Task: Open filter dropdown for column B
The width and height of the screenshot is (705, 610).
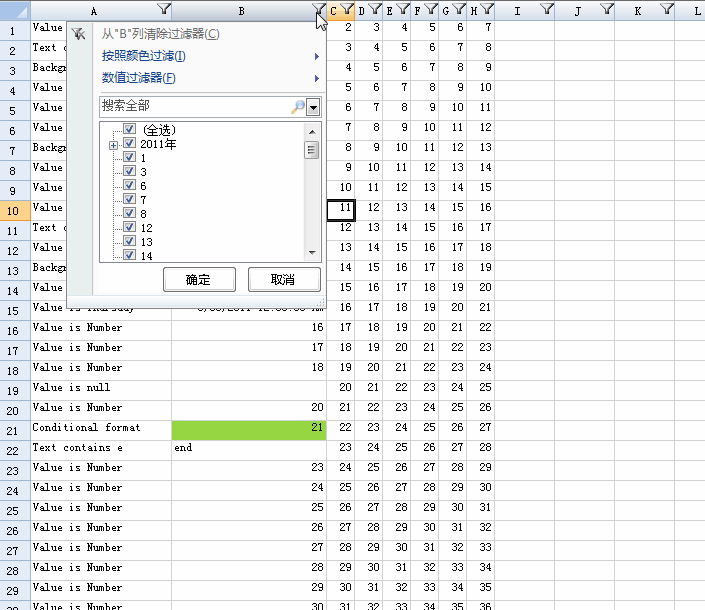Action: tap(318, 9)
